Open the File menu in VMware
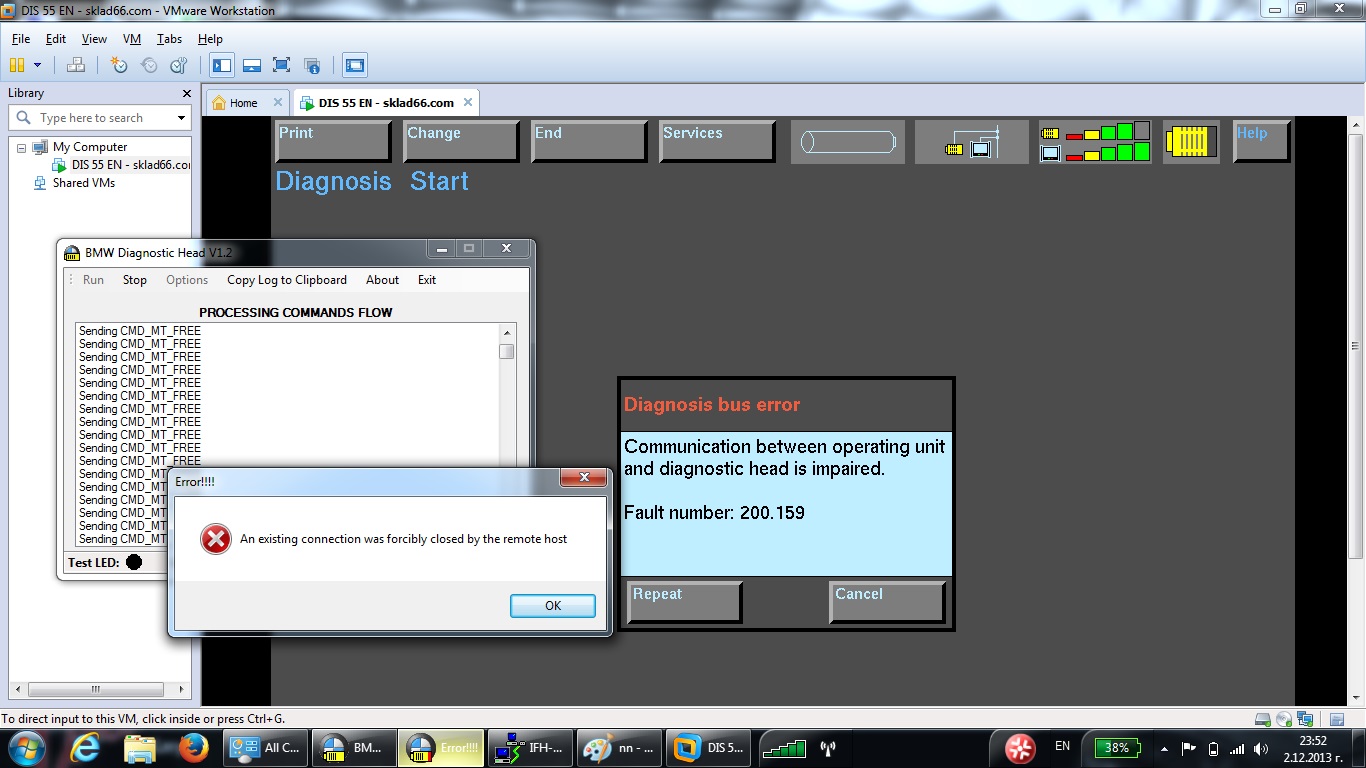 pyautogui.click(x=21, y=39)
